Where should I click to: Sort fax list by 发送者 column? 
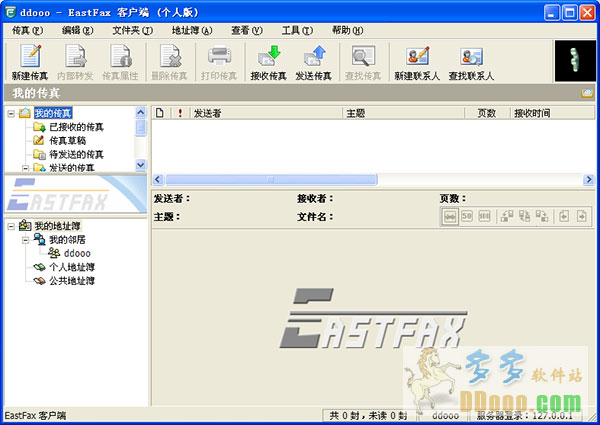pyautogui.click(x=266, y=113)
